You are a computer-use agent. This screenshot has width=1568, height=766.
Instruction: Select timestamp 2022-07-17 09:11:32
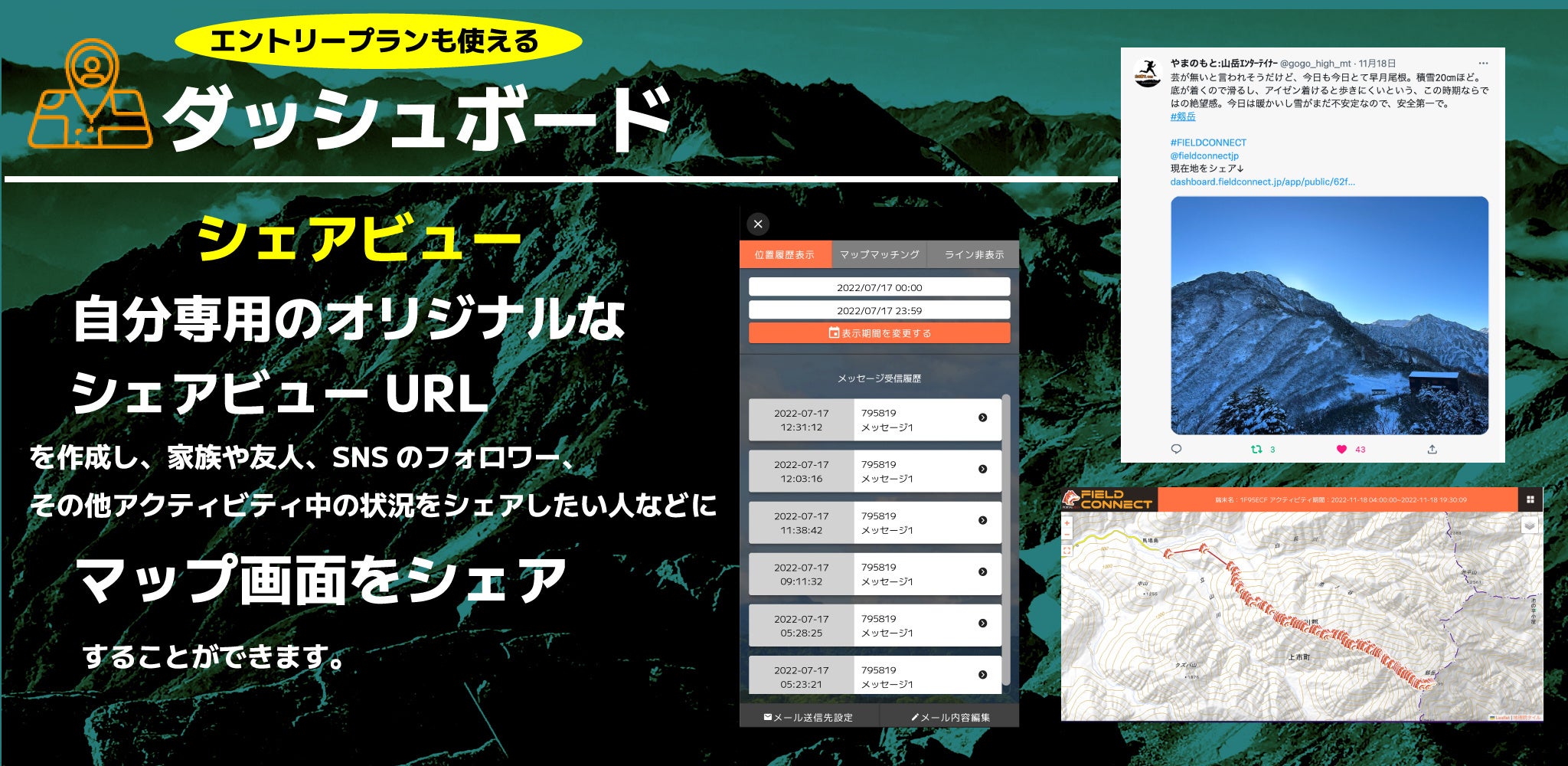[x=801, y=574]
